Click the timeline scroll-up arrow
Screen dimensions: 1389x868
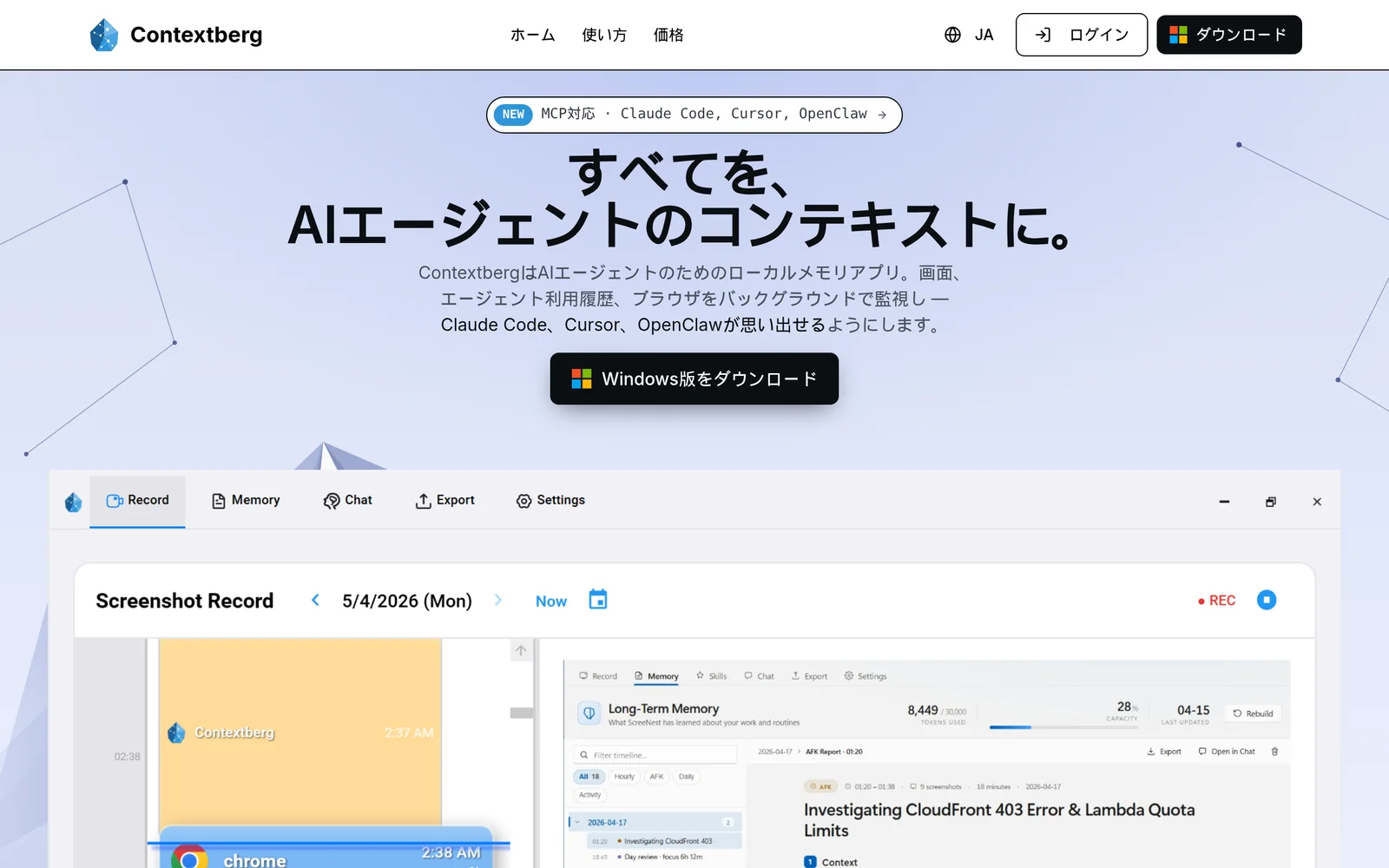[521, 650]
